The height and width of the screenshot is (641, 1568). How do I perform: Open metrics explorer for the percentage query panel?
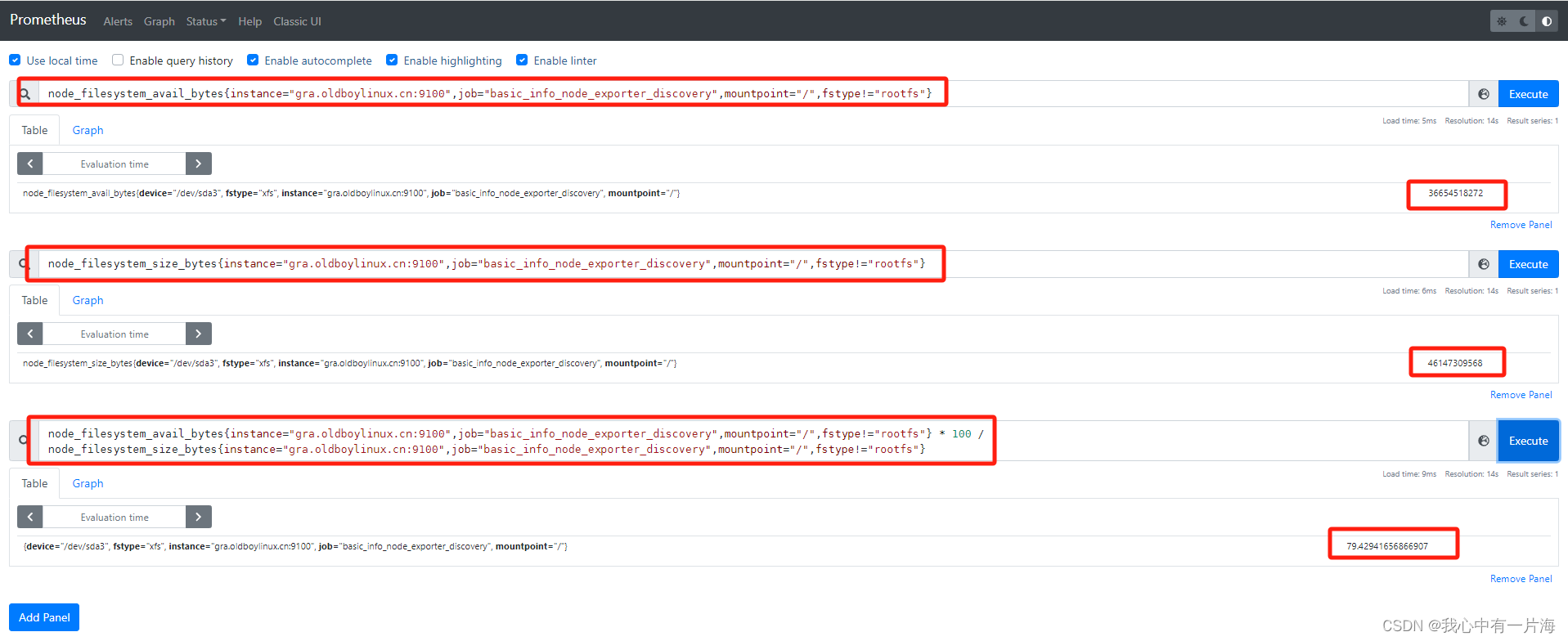click(1484, 441)
